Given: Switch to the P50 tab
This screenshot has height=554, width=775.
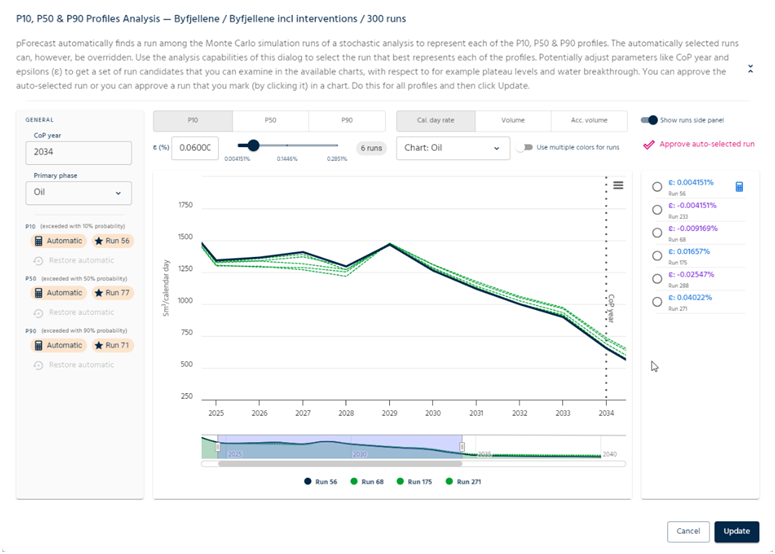Looking at the screenshot, I should click(x=270, y=120).
